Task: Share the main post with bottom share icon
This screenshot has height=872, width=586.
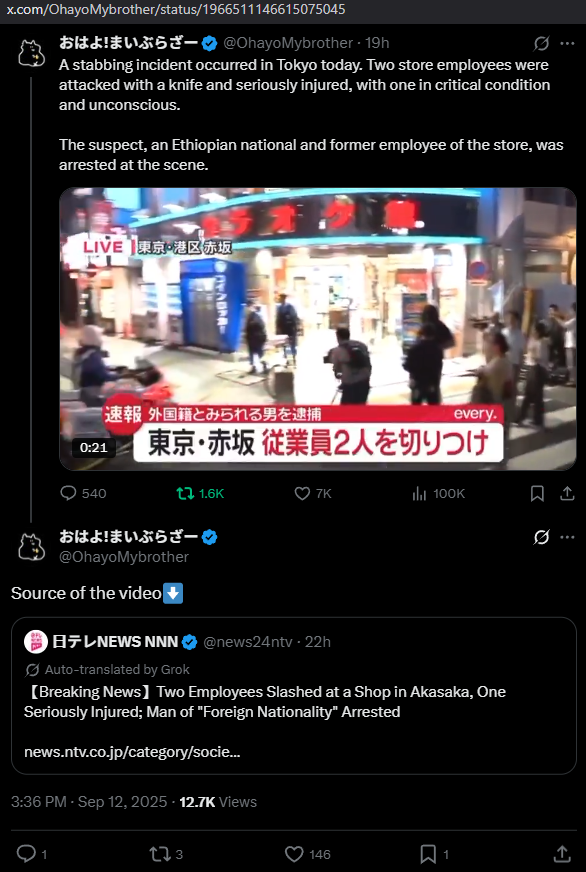Action: (562, 854)
